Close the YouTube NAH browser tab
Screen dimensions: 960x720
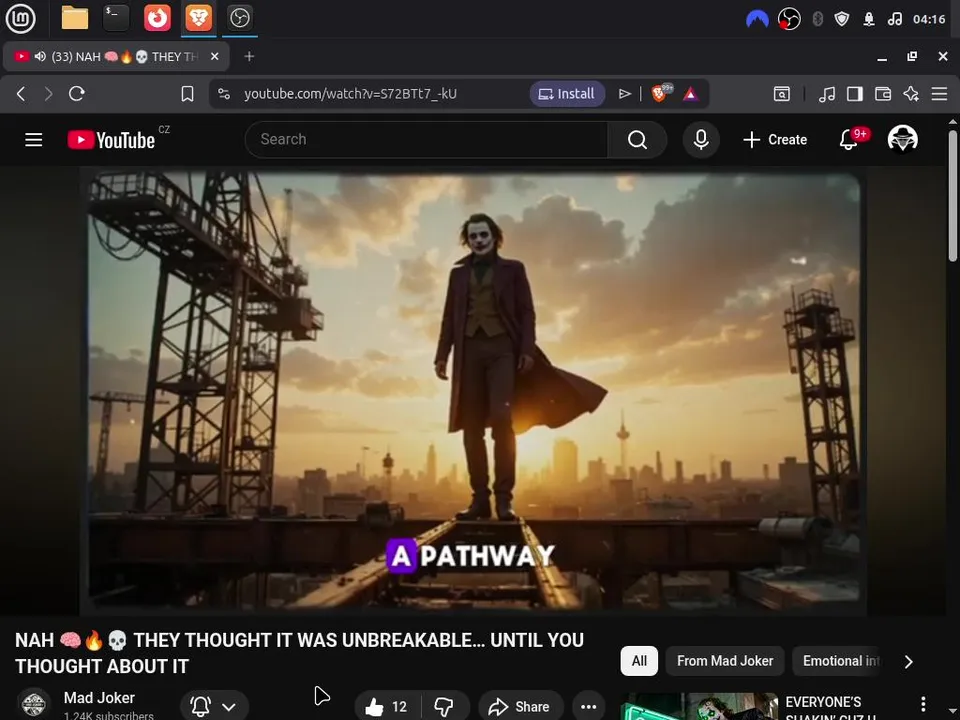click(x=214, y=56)
